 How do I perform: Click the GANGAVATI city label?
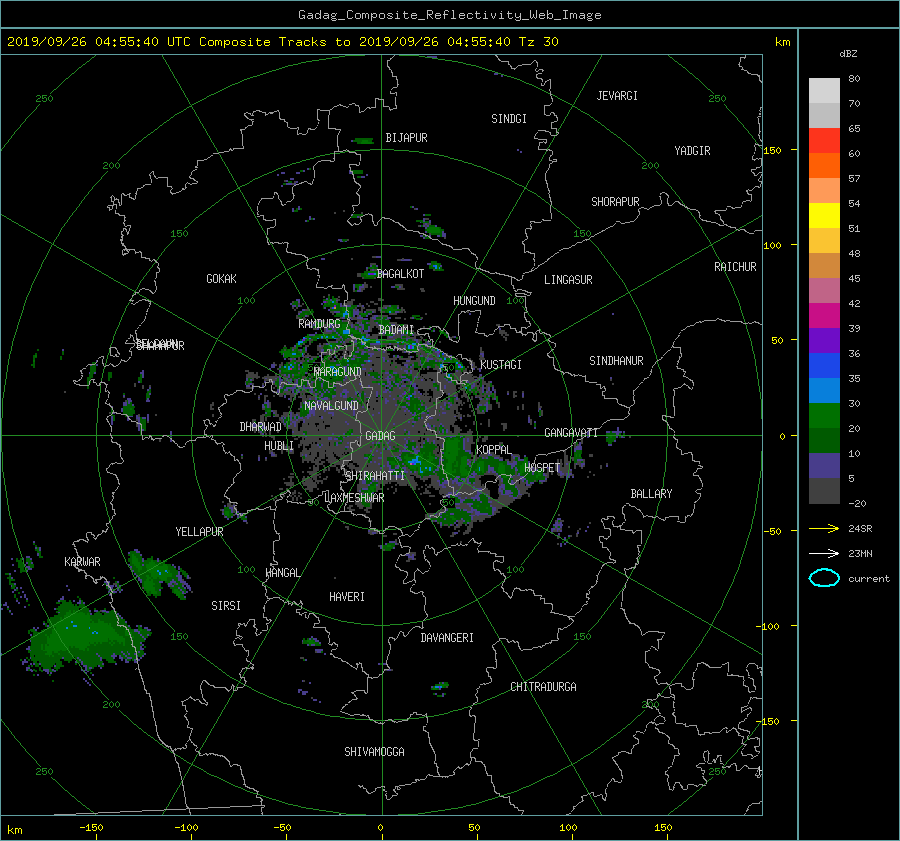pos(571,433)
